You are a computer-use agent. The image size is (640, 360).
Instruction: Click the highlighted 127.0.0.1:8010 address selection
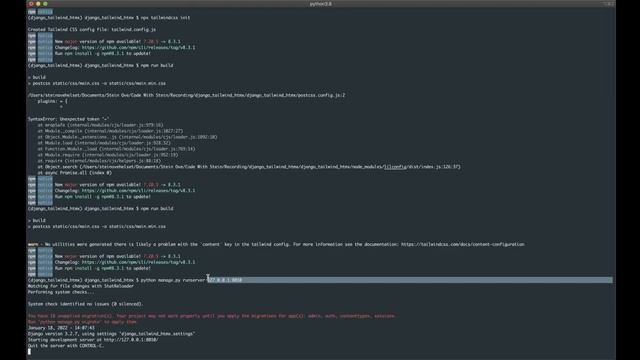(x=225, y=280)
